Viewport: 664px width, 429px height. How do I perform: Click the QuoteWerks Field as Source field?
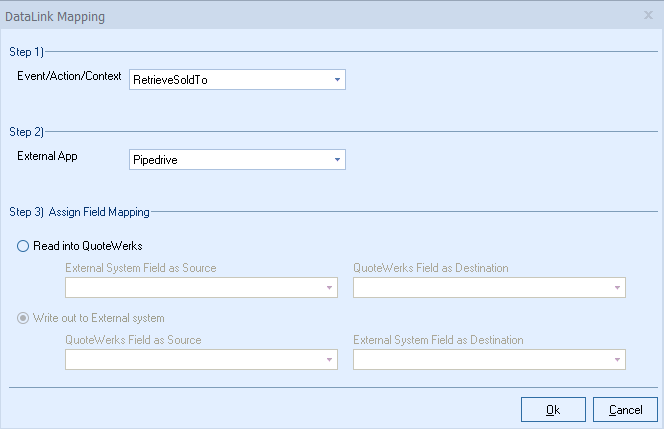click(193, 360)
